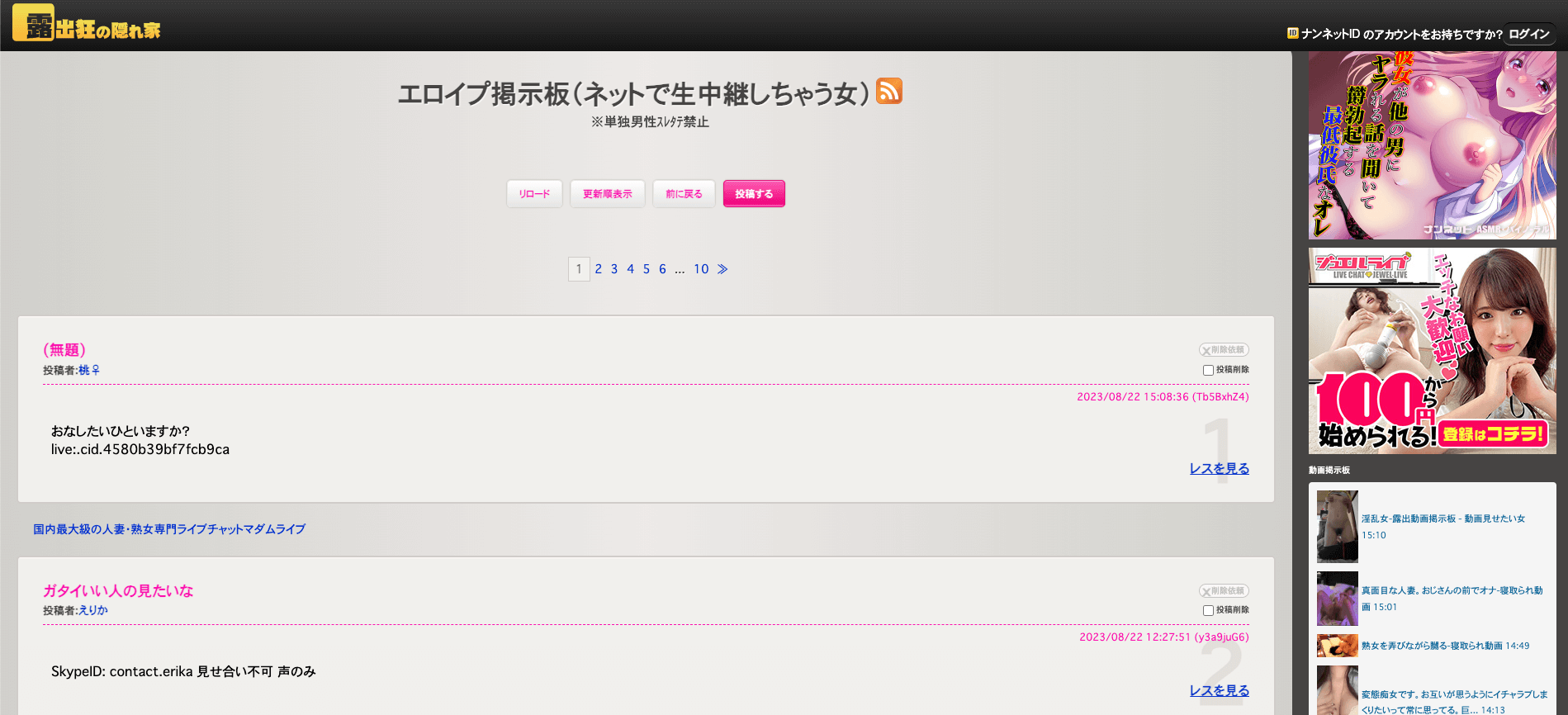Open the (無題) thread title
This screenshot has width=1568, height=715.
(64, 350)
